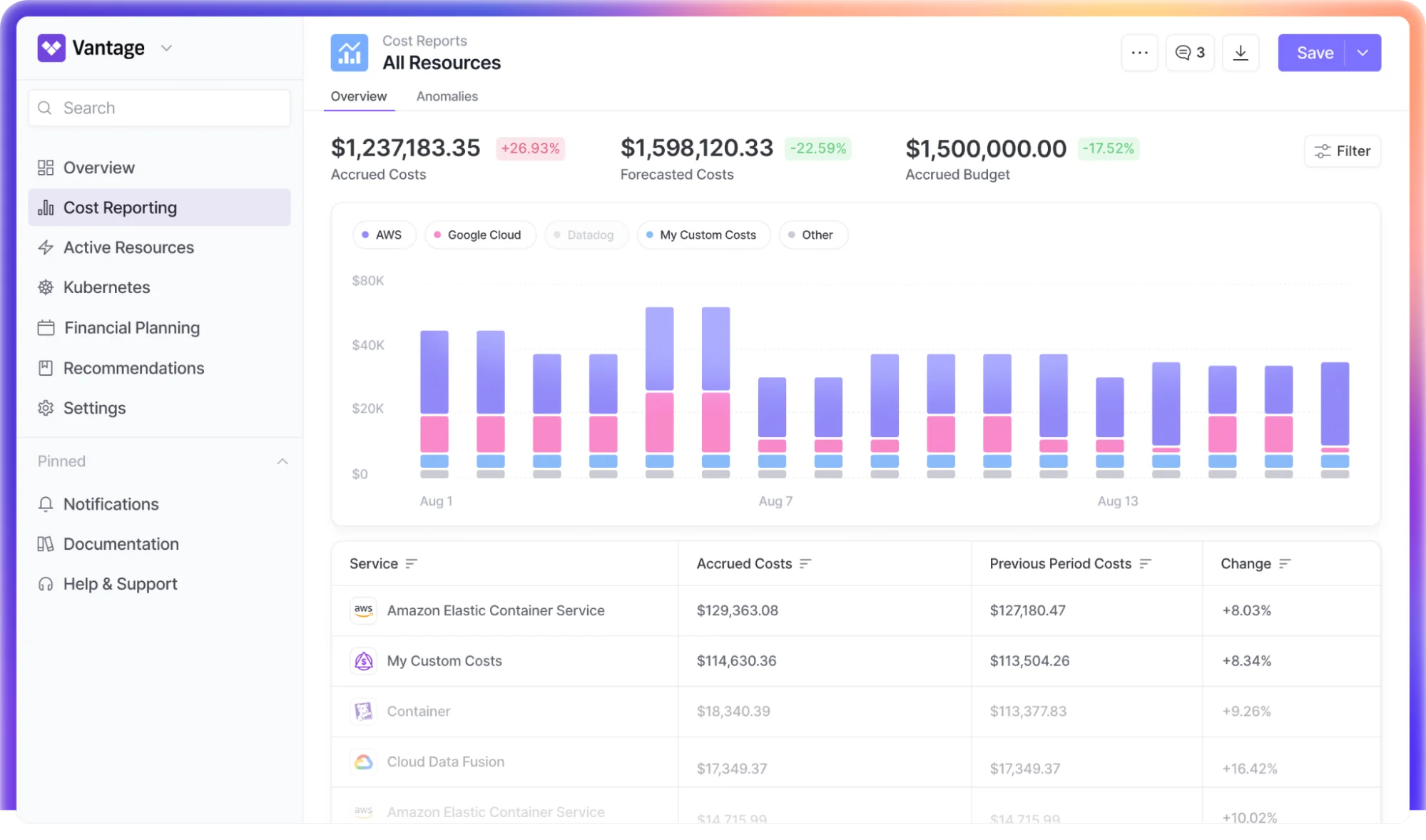
Task: Toggle the AWS legend series
Action: click(383, 235)
